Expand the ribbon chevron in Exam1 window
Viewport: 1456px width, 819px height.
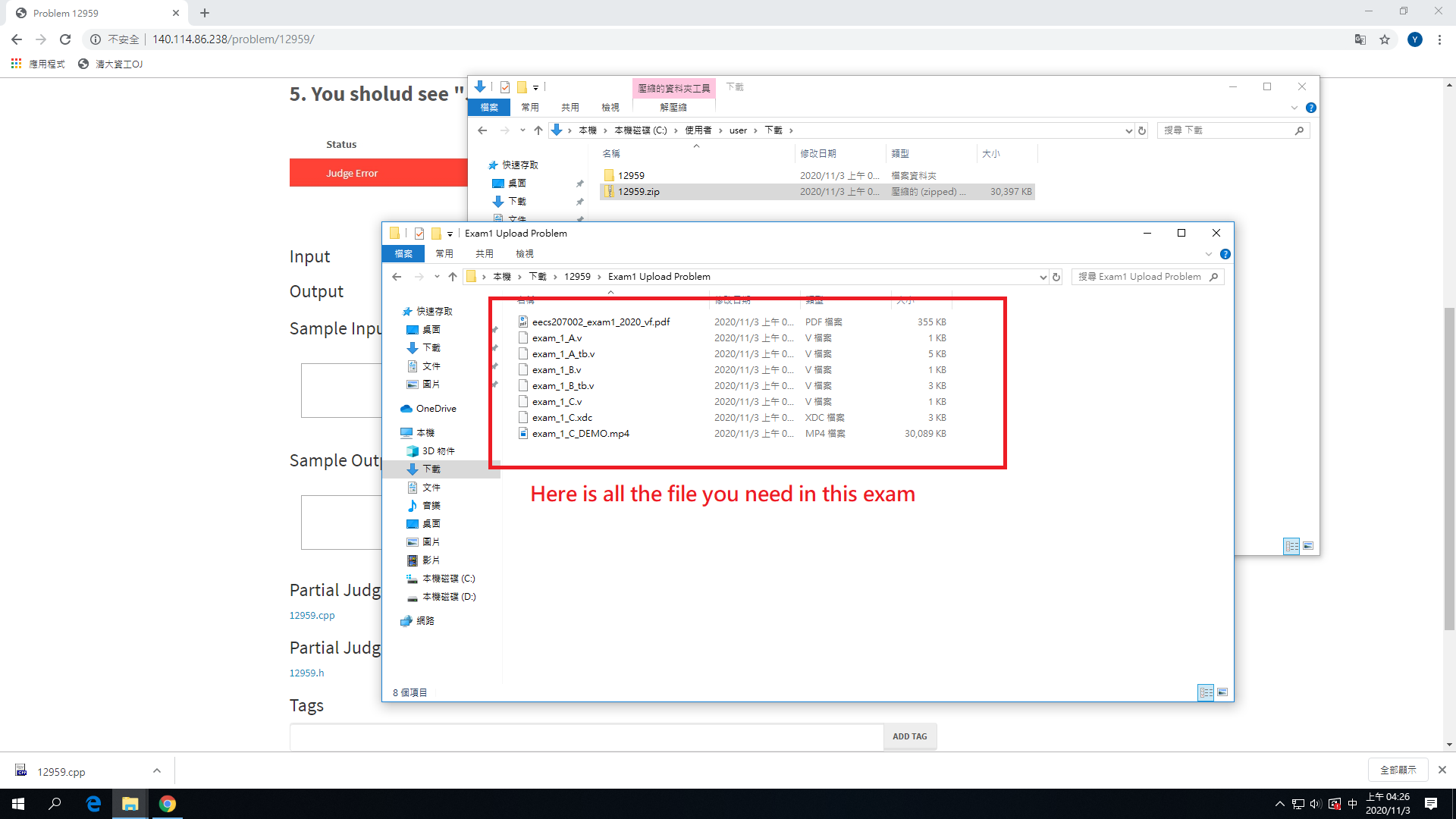(x=1209, y=254)
